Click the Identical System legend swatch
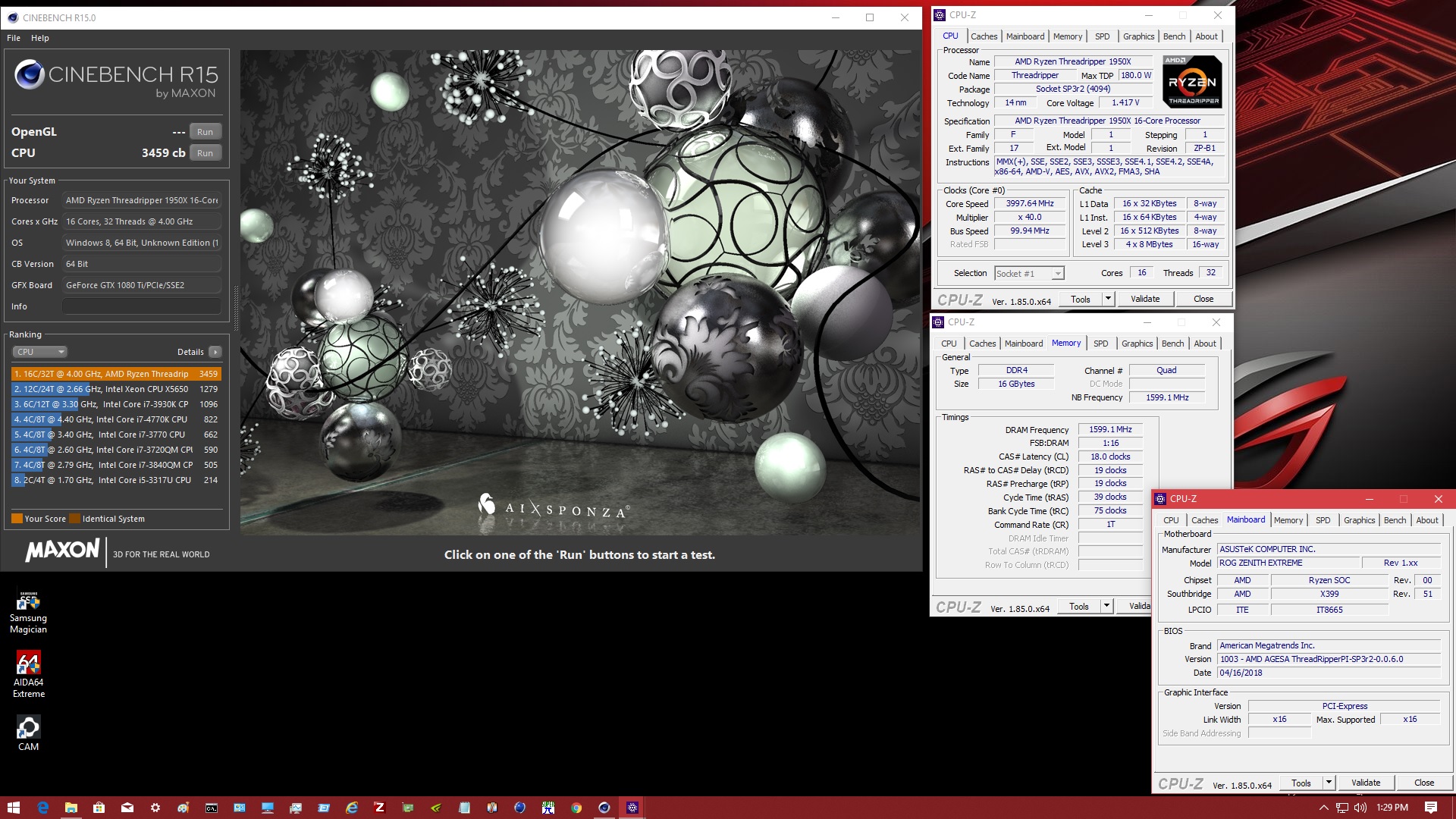Viewport: 1456px width, 819px height. pyautogui.click(x=74, y=519)
